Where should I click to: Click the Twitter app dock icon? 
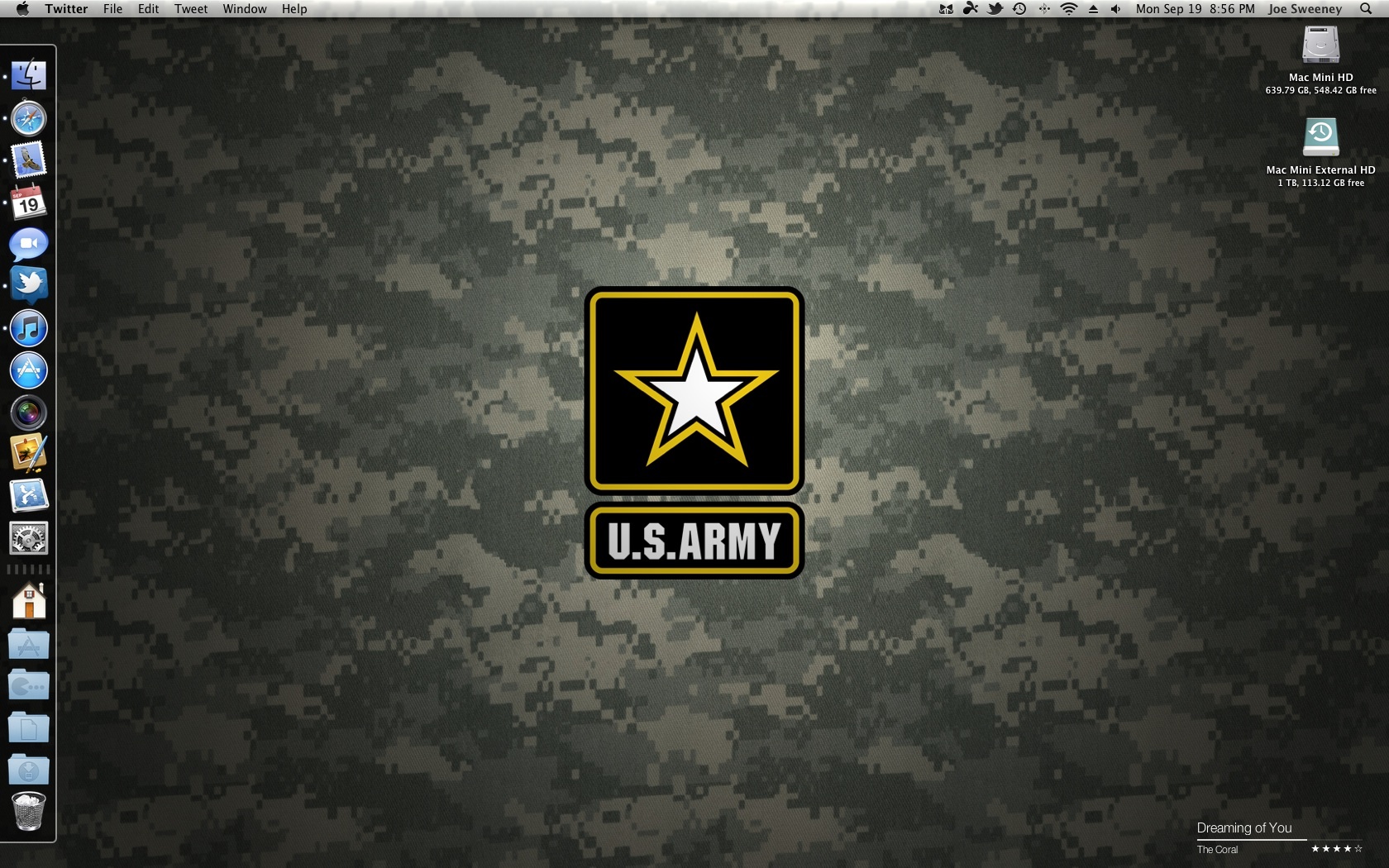tap(29, 285)
